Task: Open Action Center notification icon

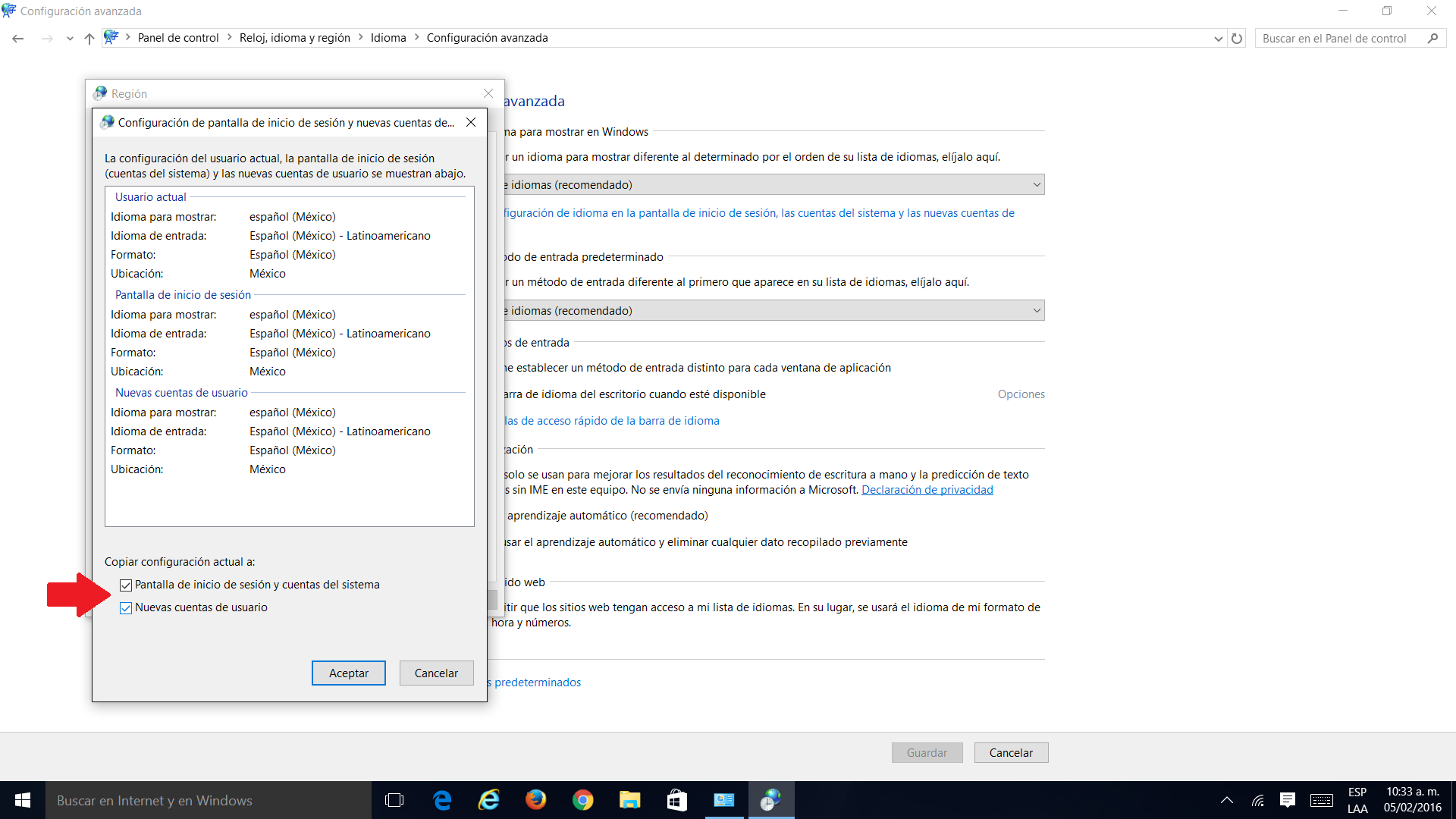Action: [1287, 800]
